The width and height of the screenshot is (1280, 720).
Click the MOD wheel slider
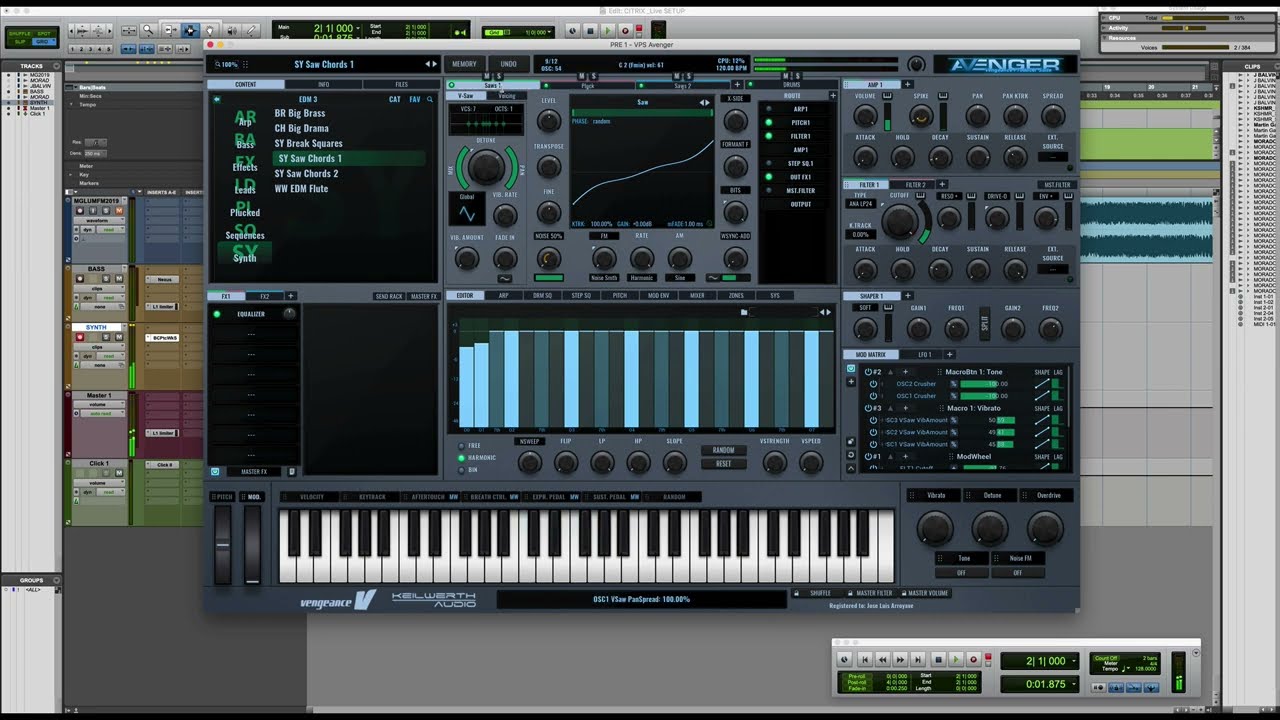pyautogui.click(x=253, y=544)
